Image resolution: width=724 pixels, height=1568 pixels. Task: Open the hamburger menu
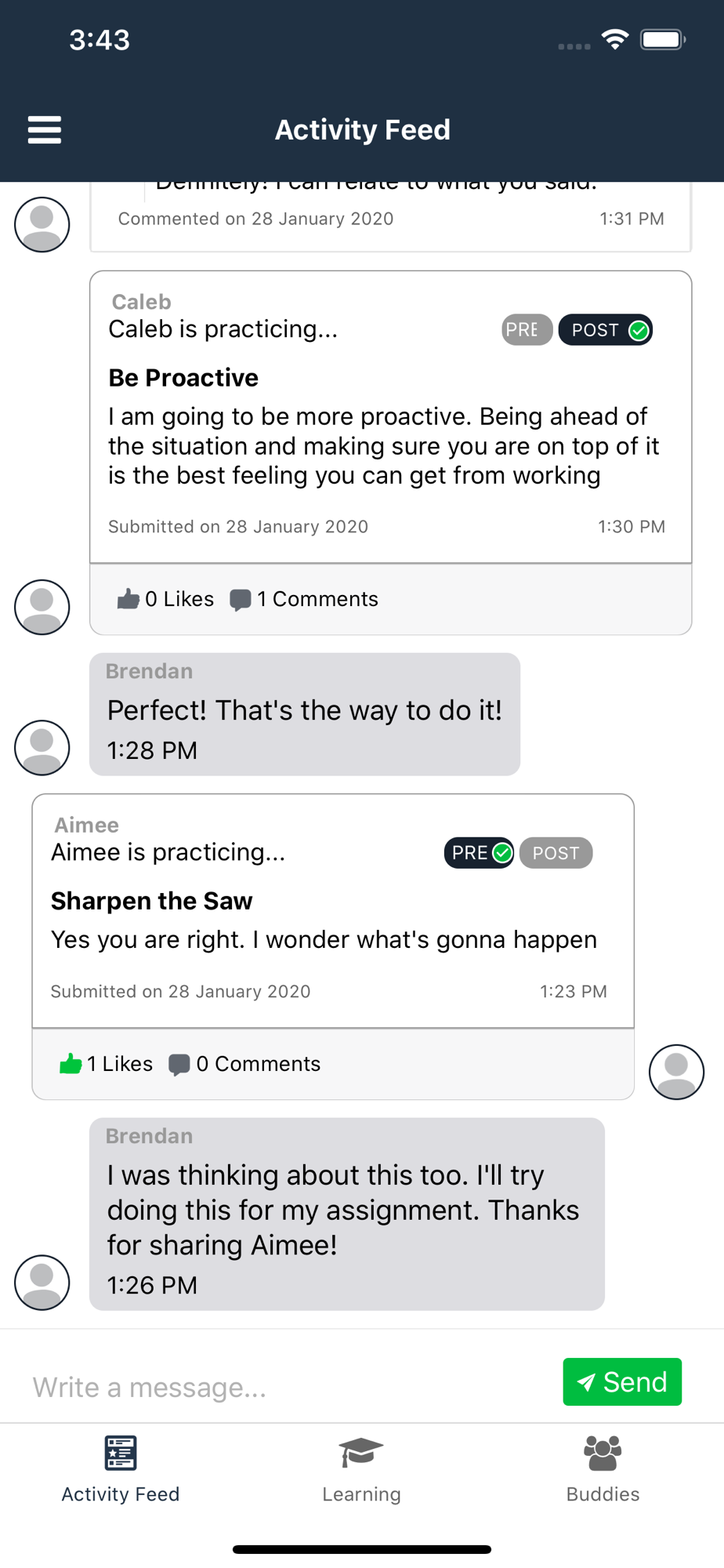45,129
